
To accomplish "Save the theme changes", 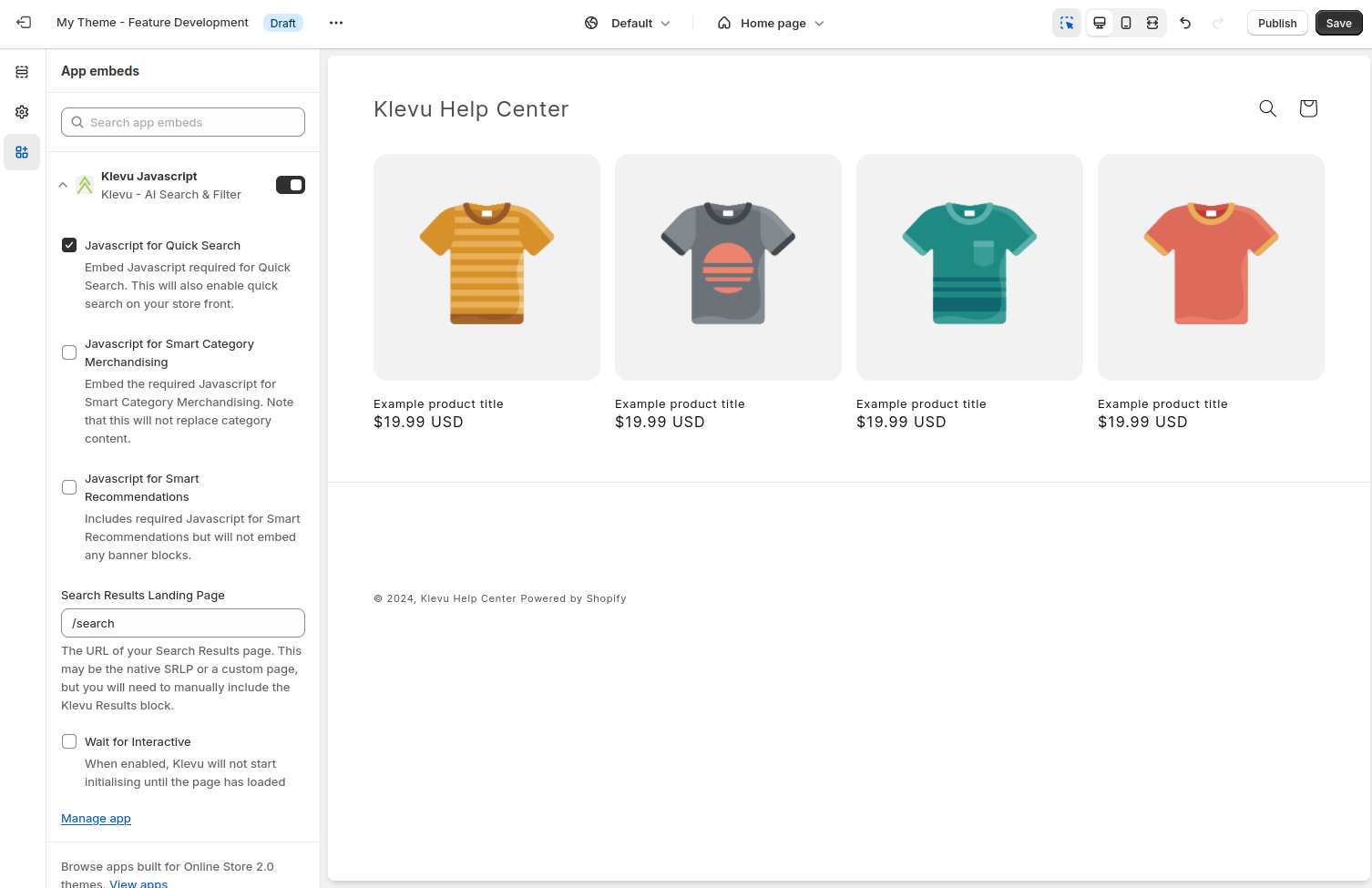I will pyautogui.click(x=1339, y=23).
